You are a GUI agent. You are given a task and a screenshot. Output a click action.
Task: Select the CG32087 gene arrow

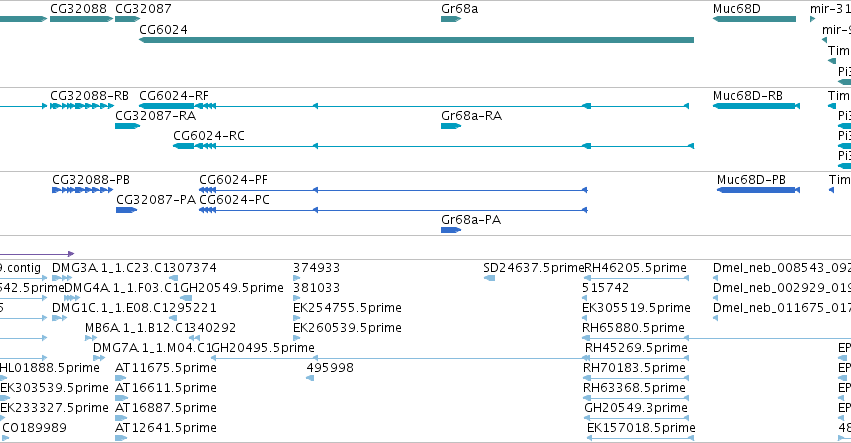(x=128, y=19)
